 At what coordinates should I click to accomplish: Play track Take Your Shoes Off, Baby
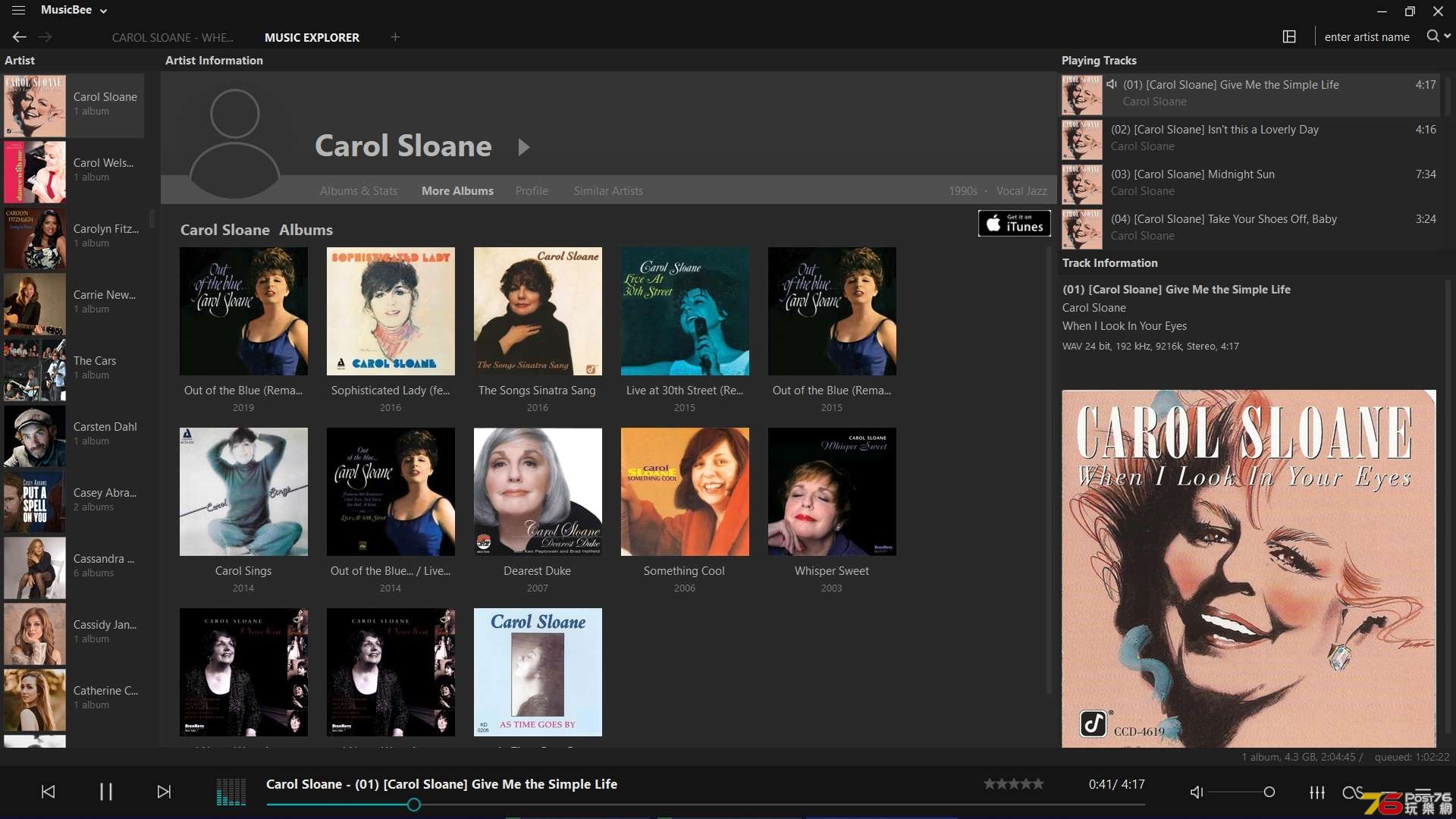tap(1250, 227)
